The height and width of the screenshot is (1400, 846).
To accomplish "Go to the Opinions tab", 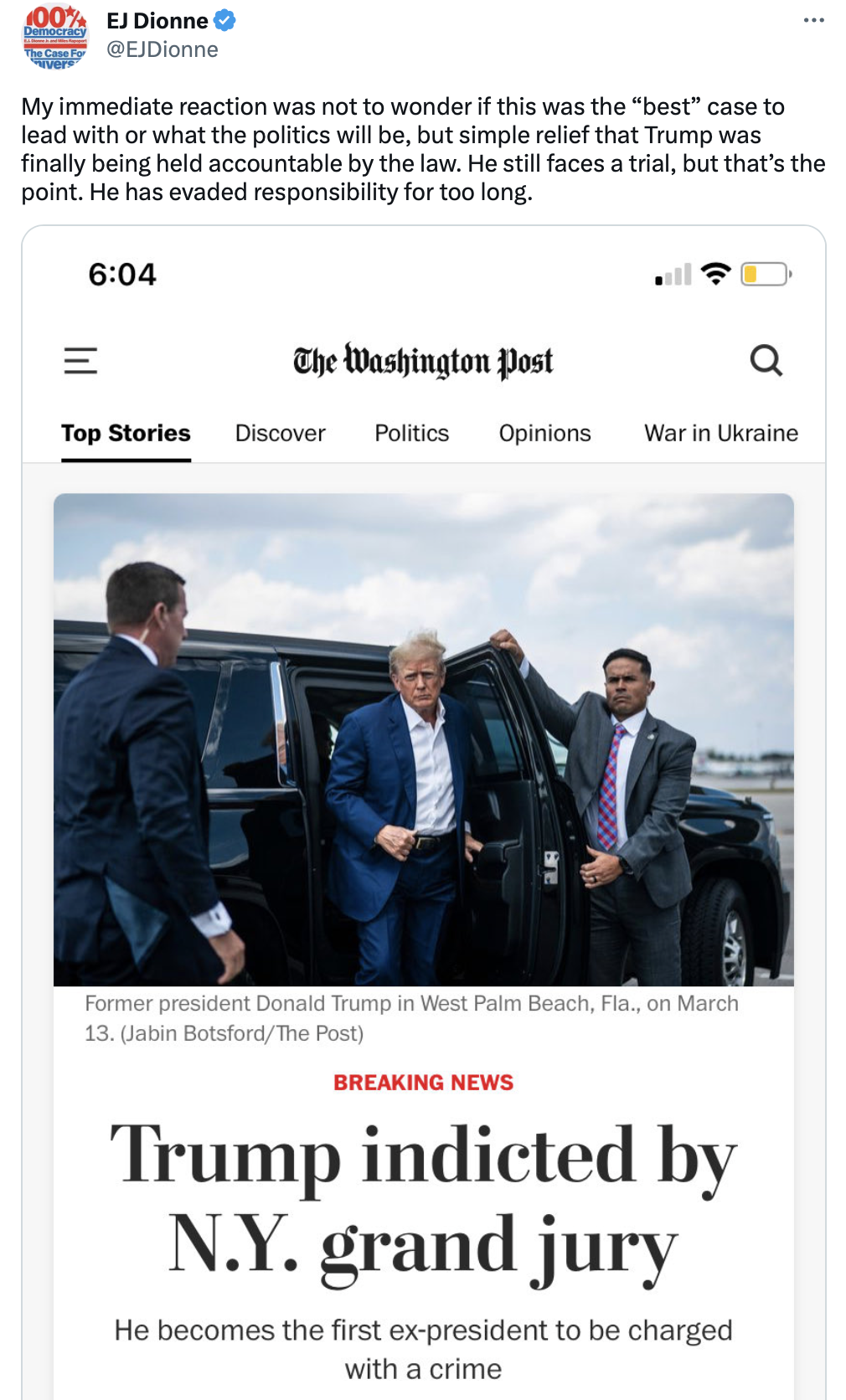I will pyautogui.click(x=544, y=433).
